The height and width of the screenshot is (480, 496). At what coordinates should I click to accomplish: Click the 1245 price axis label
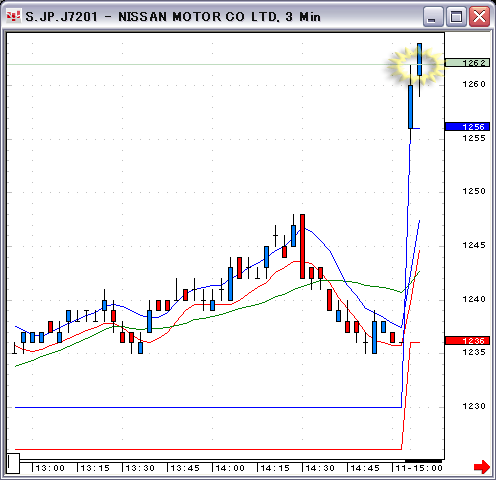[x=474, y=245]
